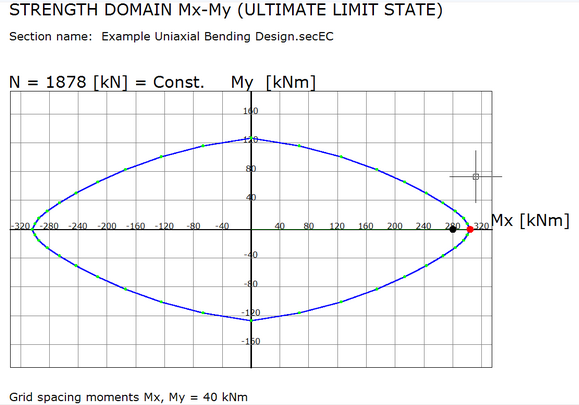Click the -80 tick label on My axis

250,284
